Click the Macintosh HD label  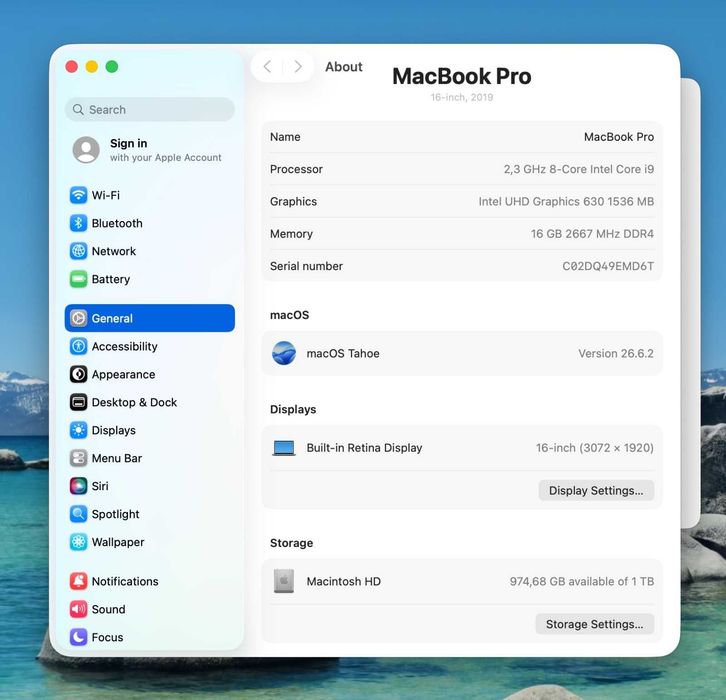pos(344,581)
